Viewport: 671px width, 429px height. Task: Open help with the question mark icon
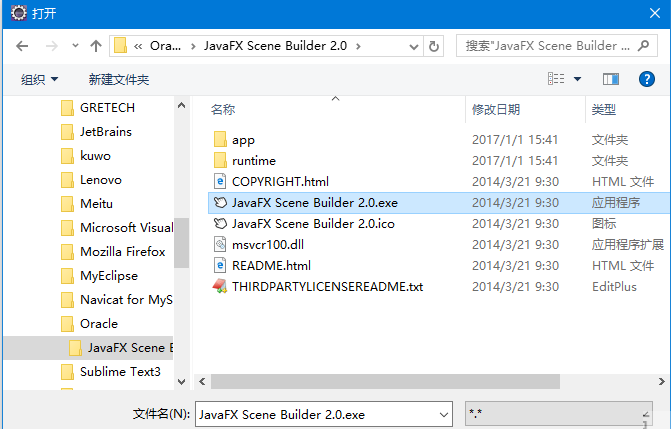point(646,79)
